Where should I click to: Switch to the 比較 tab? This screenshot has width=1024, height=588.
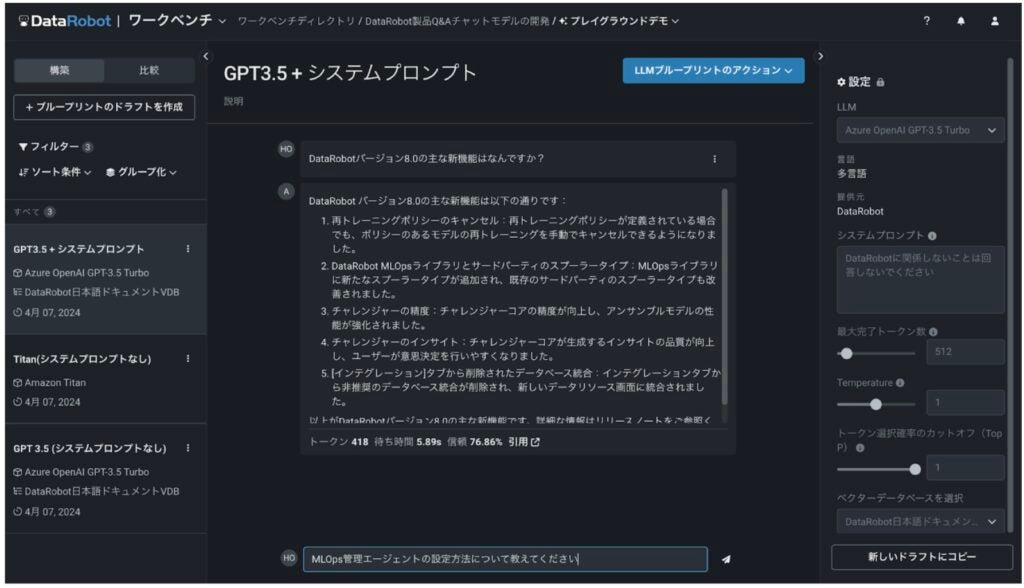pos(147,70)
